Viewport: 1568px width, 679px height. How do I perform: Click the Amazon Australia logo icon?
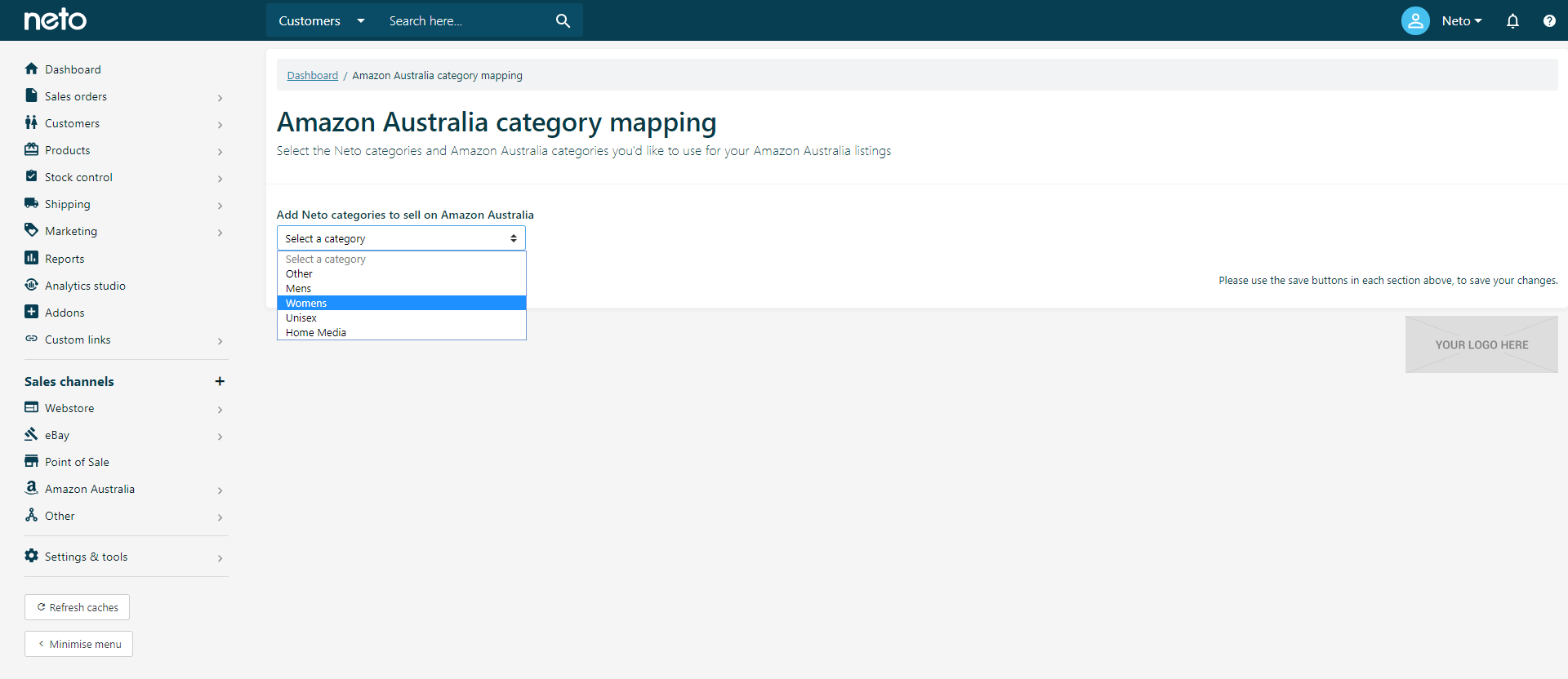click(x=31, y=488)
